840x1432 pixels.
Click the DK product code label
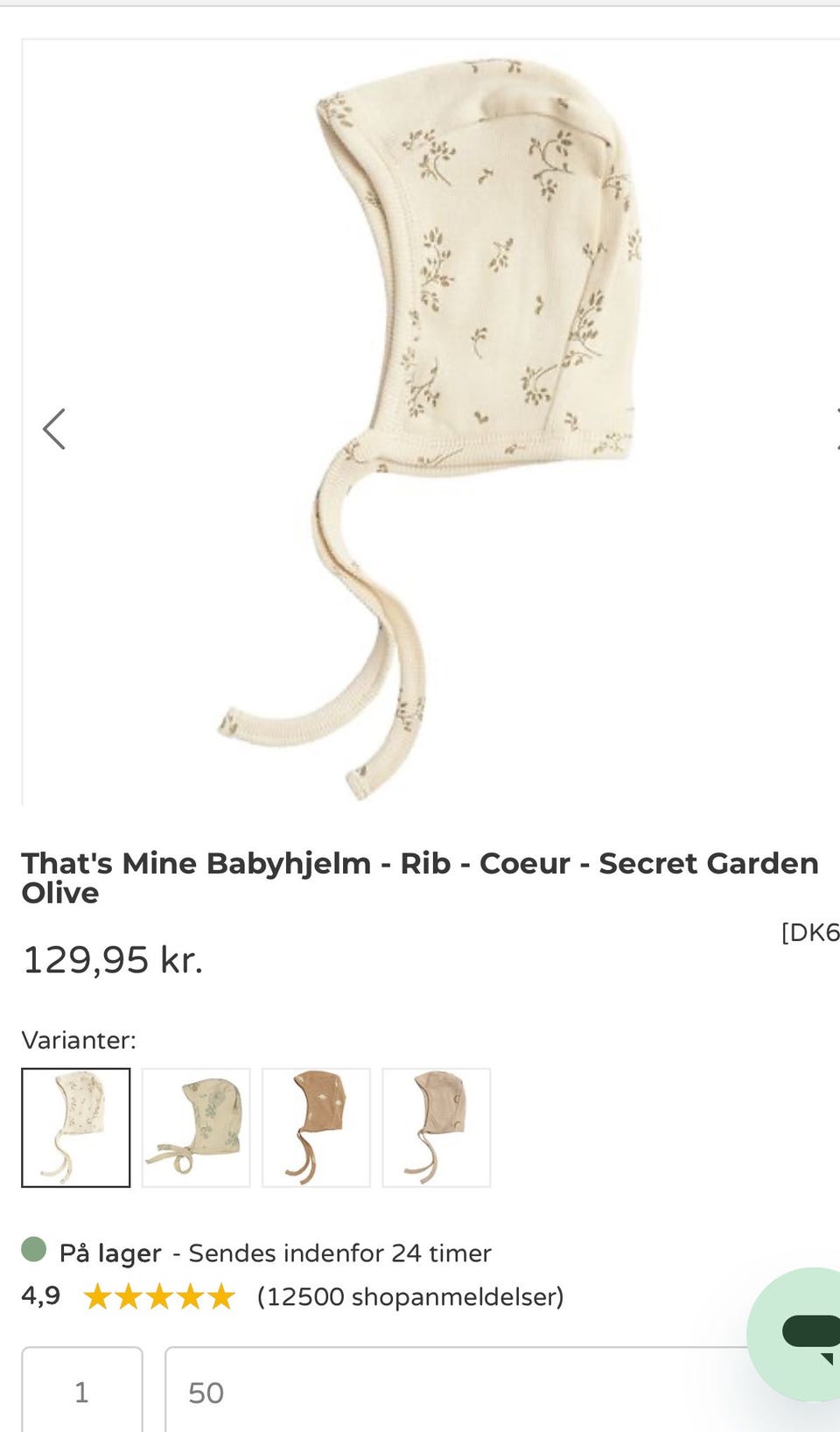coord(810,932)
